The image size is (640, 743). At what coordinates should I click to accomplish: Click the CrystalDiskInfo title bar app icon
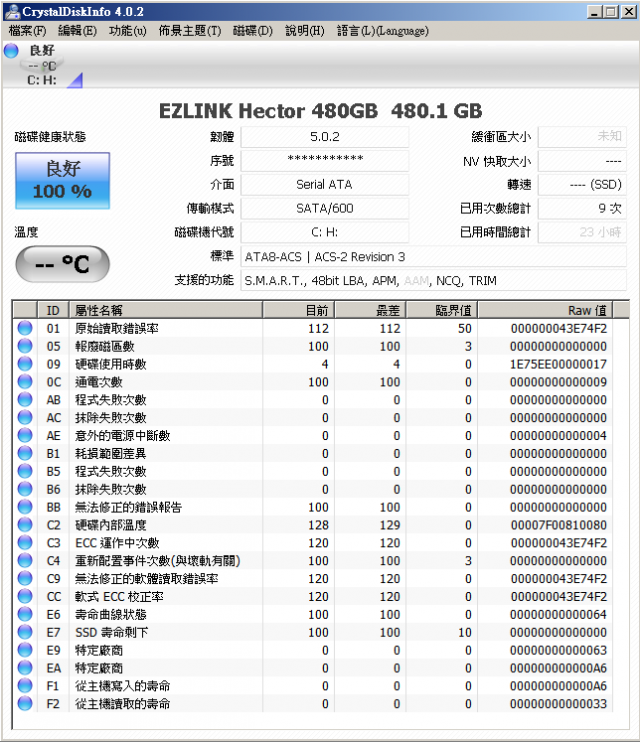[12, 11]
